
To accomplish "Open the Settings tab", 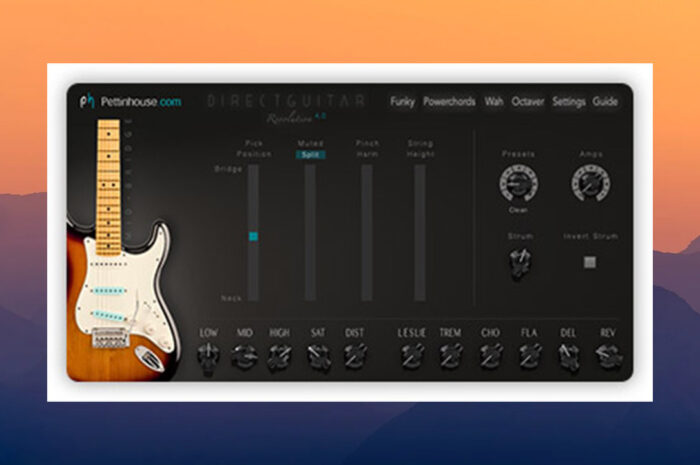I will pyautogui.click(x=569, y=102).
